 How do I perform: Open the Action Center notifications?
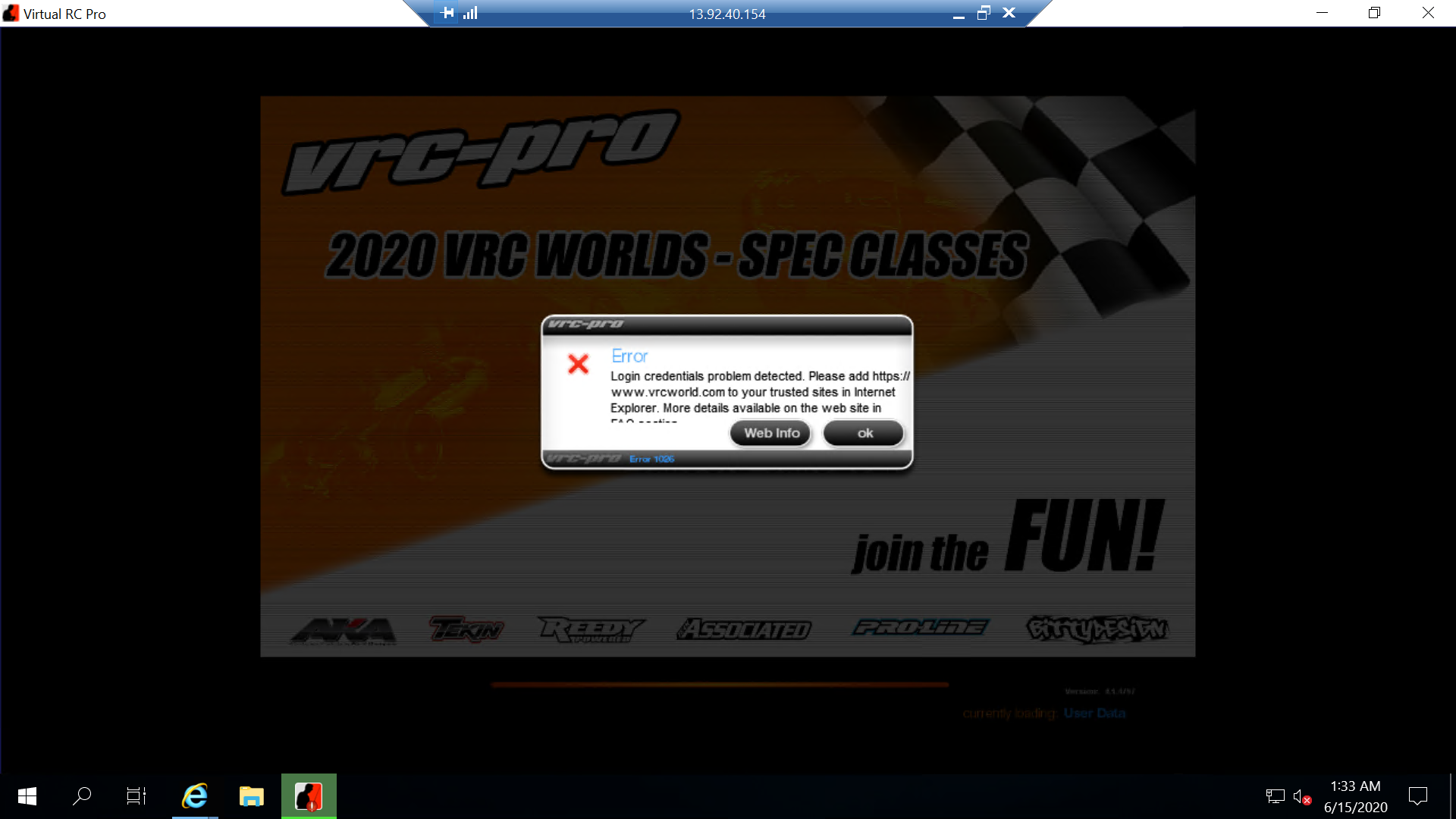[x=1417, y=796]
